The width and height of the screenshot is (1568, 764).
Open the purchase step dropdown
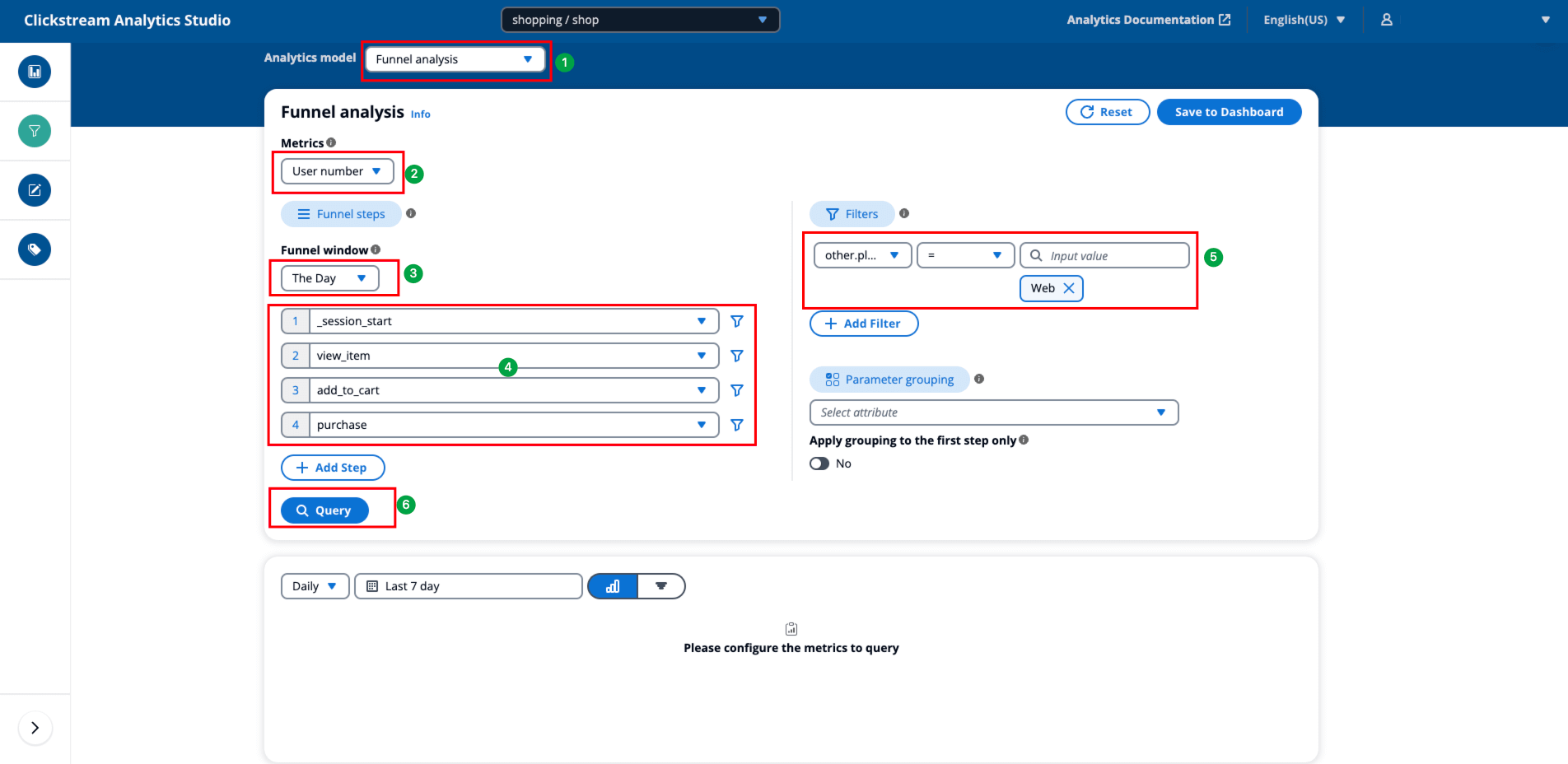point(514,425)
